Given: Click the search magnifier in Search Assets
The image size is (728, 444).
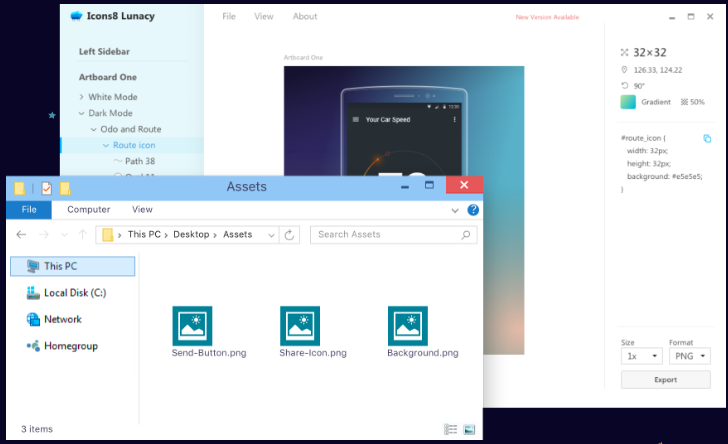Looking at the screenshot, I should pyautogui.click(x=466, y=235).
